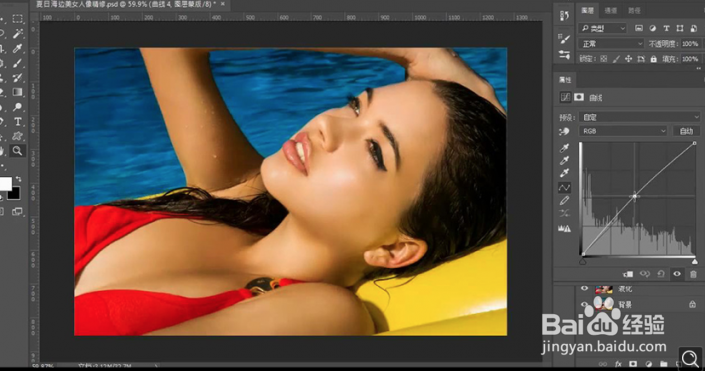Select the Hand tool
Screen dimensions: 705x371
pos(2,151)
